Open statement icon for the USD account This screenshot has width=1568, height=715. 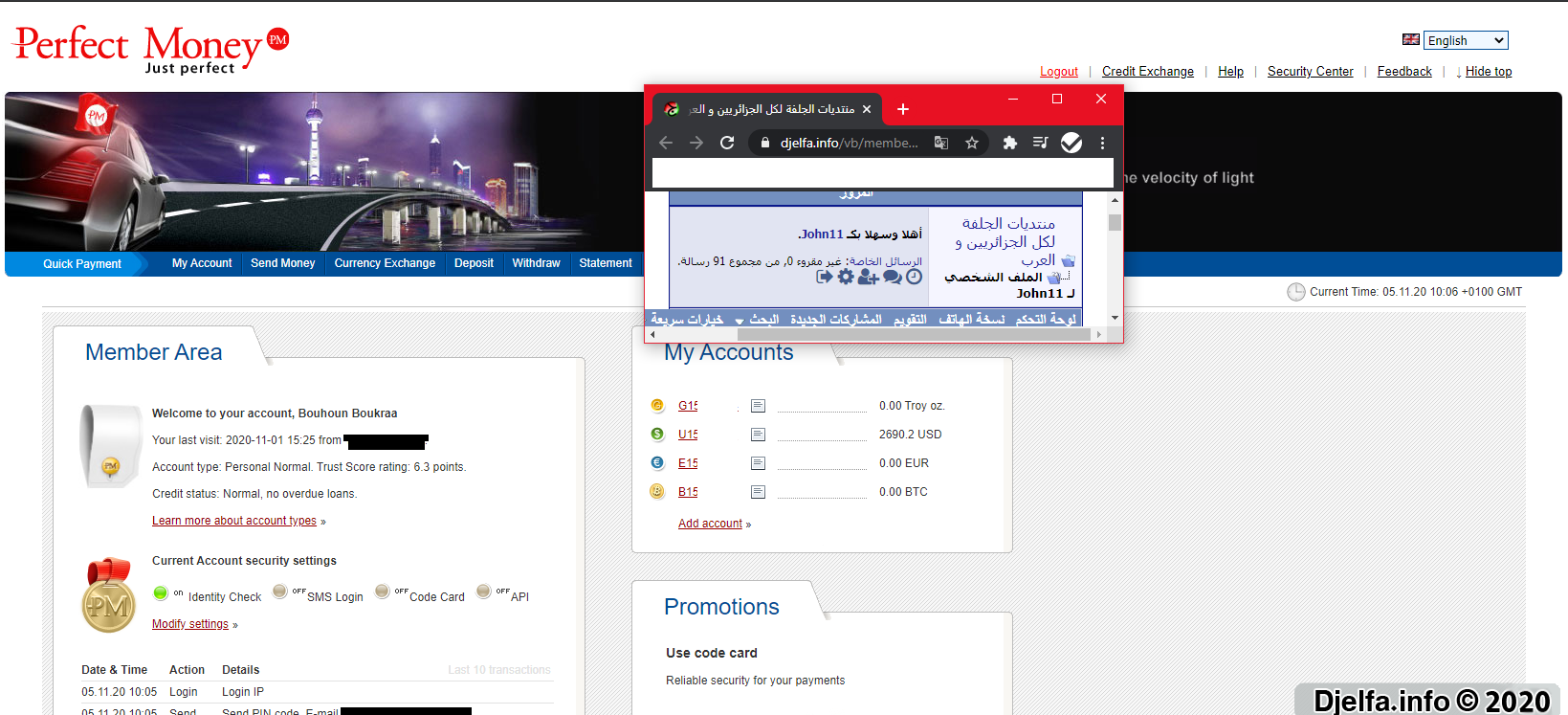tap(758, 435)
